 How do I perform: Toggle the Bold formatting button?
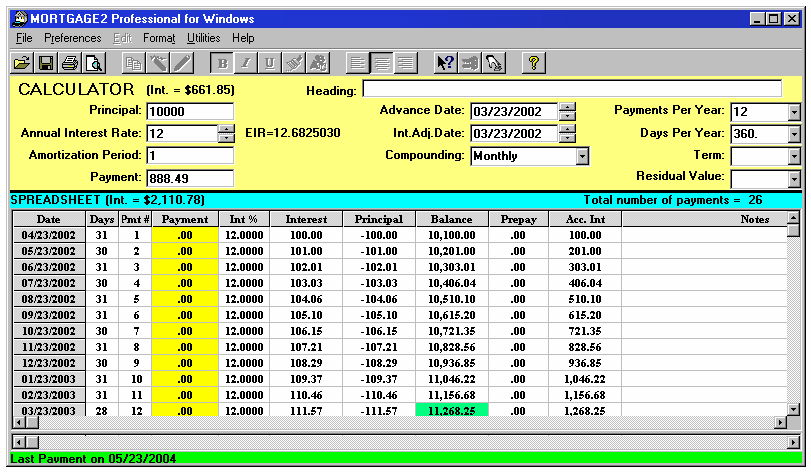pos(223,63)
